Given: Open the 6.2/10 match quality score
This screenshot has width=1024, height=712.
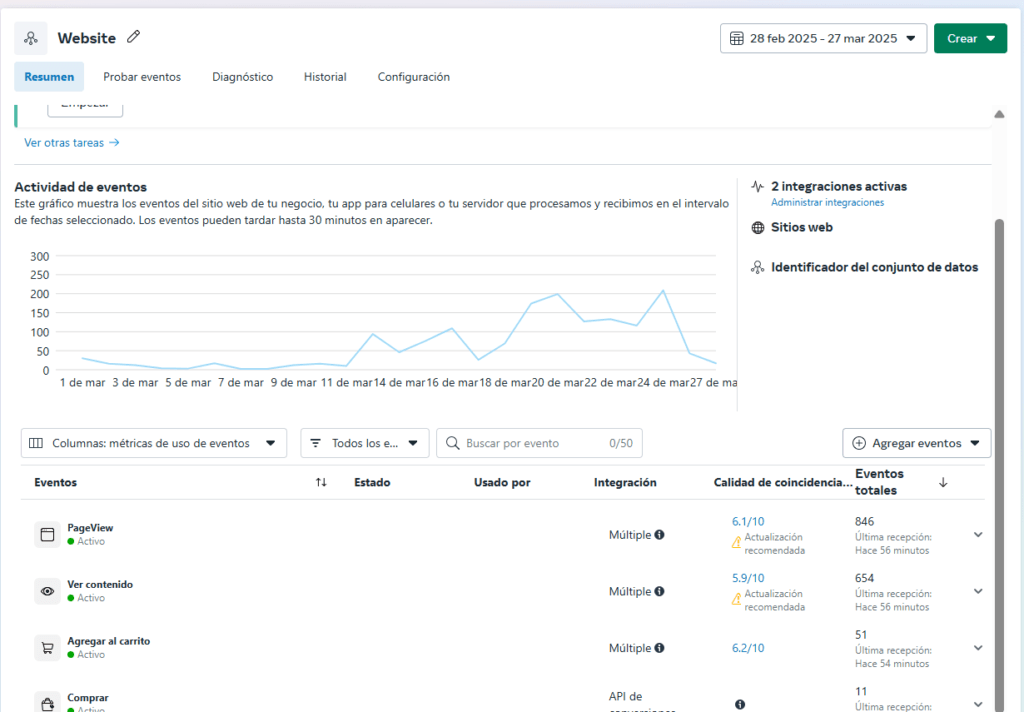Looking at the screenshot, I should (x=748, y=648).
